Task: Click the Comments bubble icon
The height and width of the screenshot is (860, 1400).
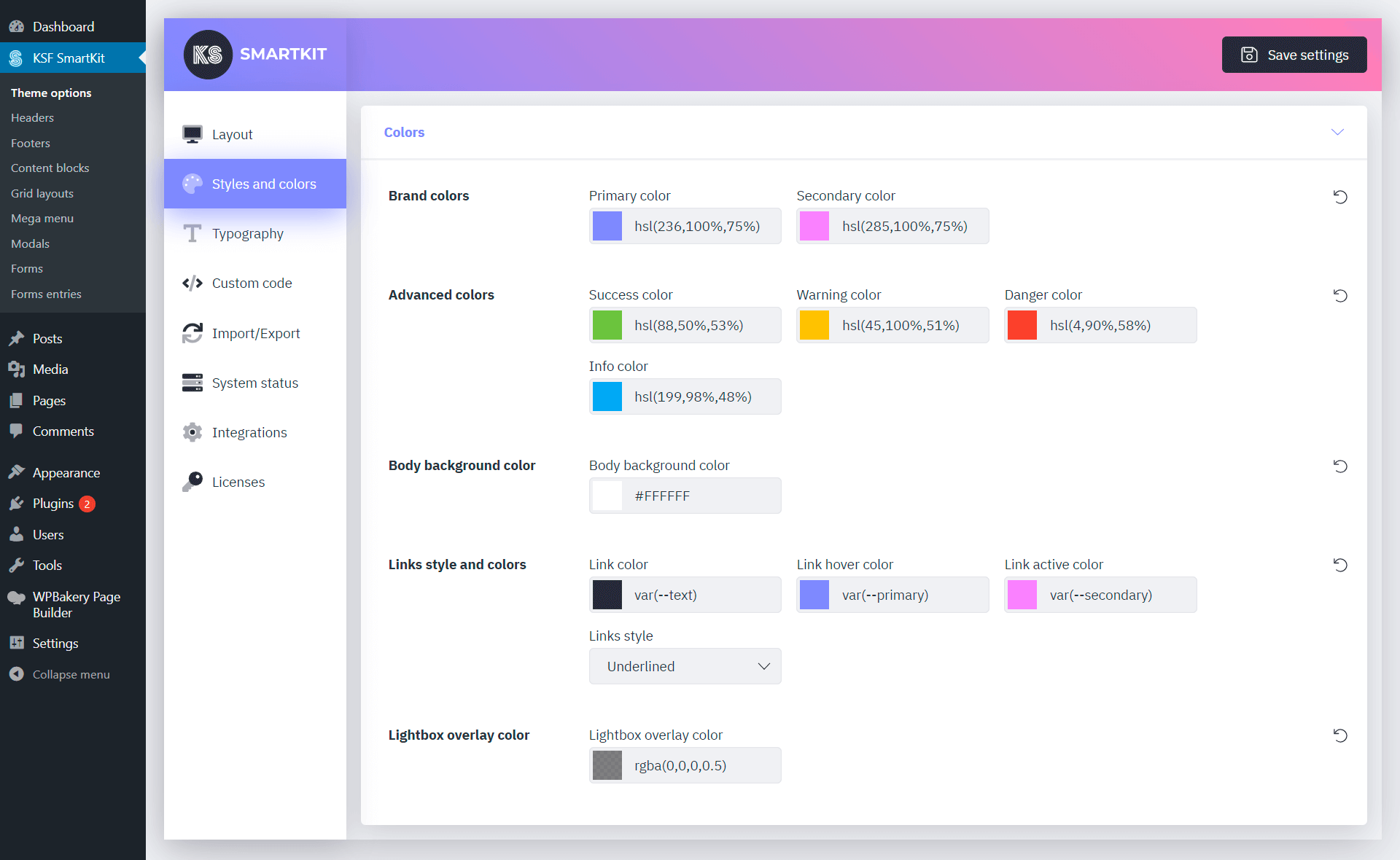Action: click(x=16, y=431)
